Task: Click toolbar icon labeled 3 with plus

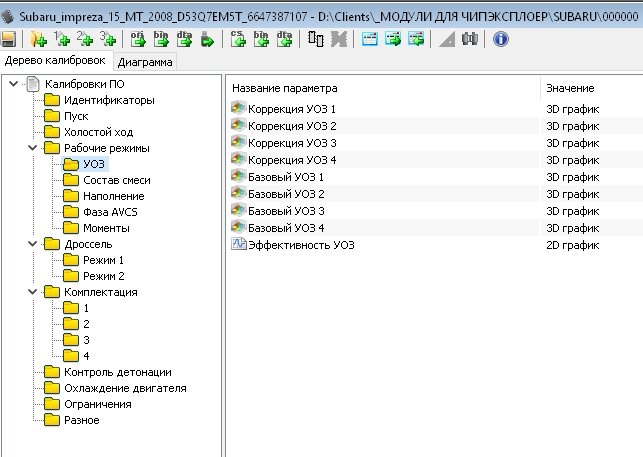Action: coord(107,39)
